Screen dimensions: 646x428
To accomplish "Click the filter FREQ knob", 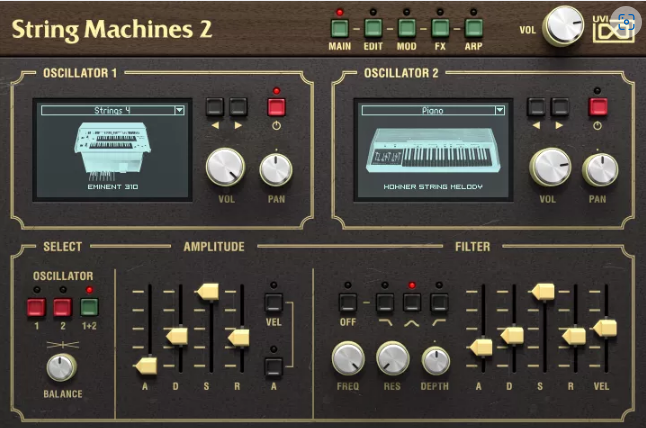I will pos(348,358).
